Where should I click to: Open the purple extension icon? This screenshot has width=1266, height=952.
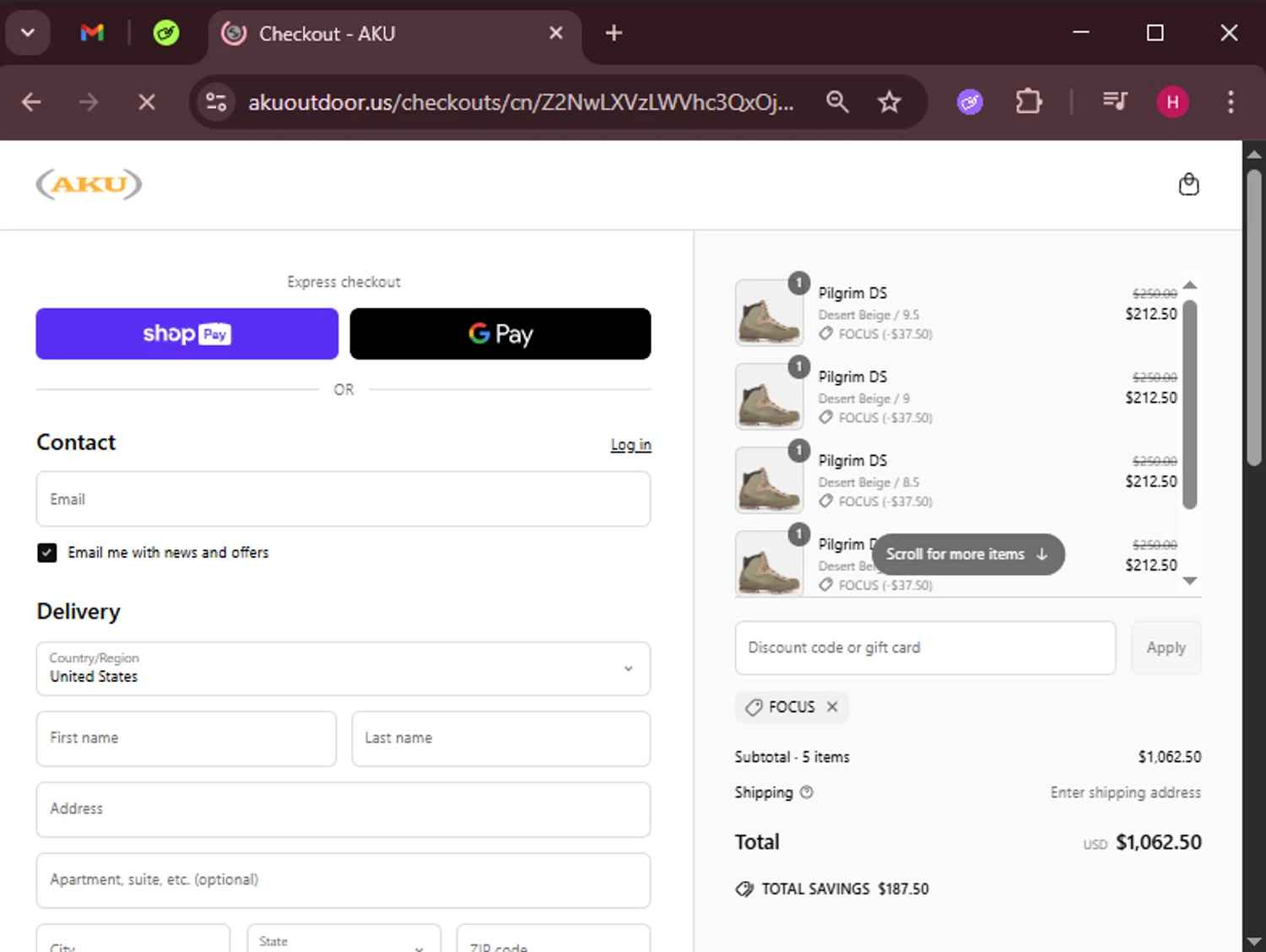[970, 102]
